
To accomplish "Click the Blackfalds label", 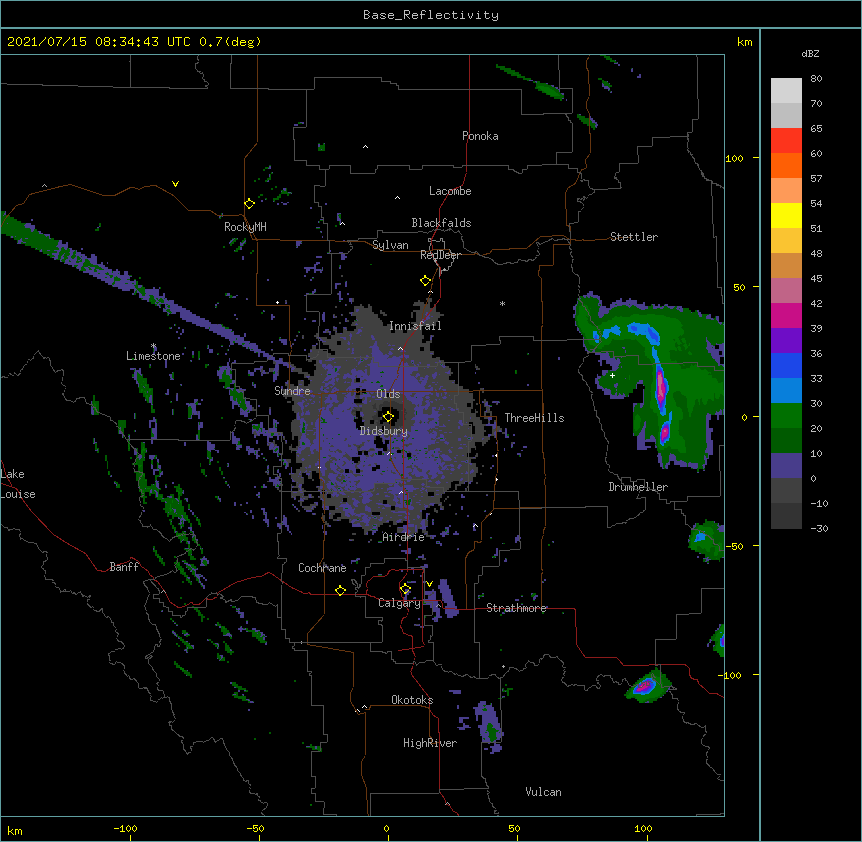I will (441, 223).
